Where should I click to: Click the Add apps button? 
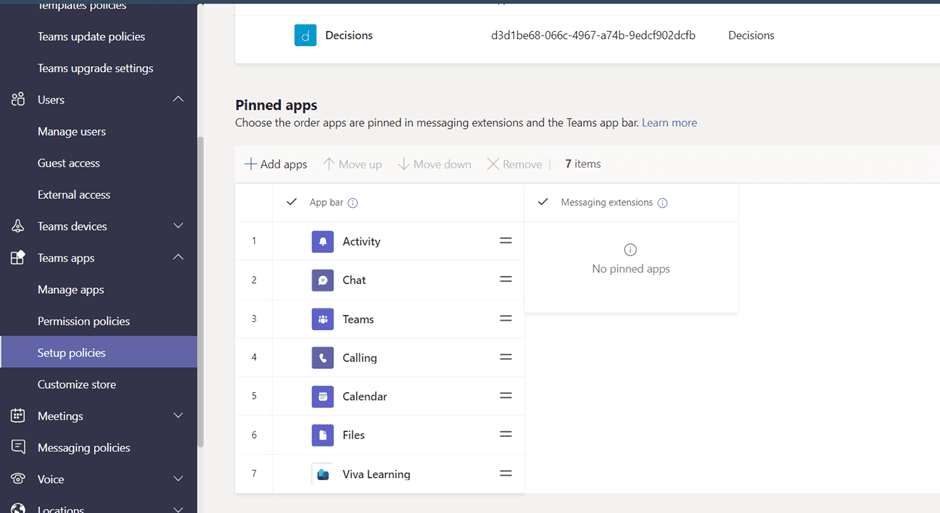click(x=276, y=164)
